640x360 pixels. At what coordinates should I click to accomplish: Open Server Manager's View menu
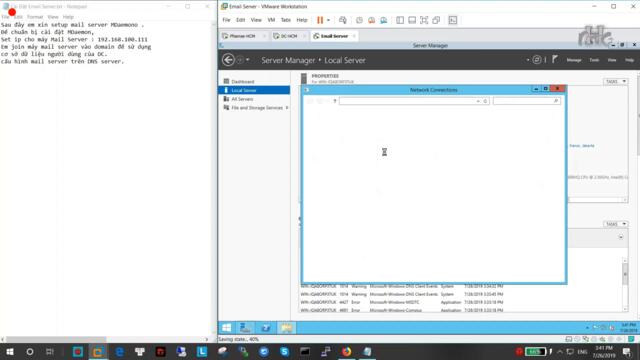click(x=612, y=60)
